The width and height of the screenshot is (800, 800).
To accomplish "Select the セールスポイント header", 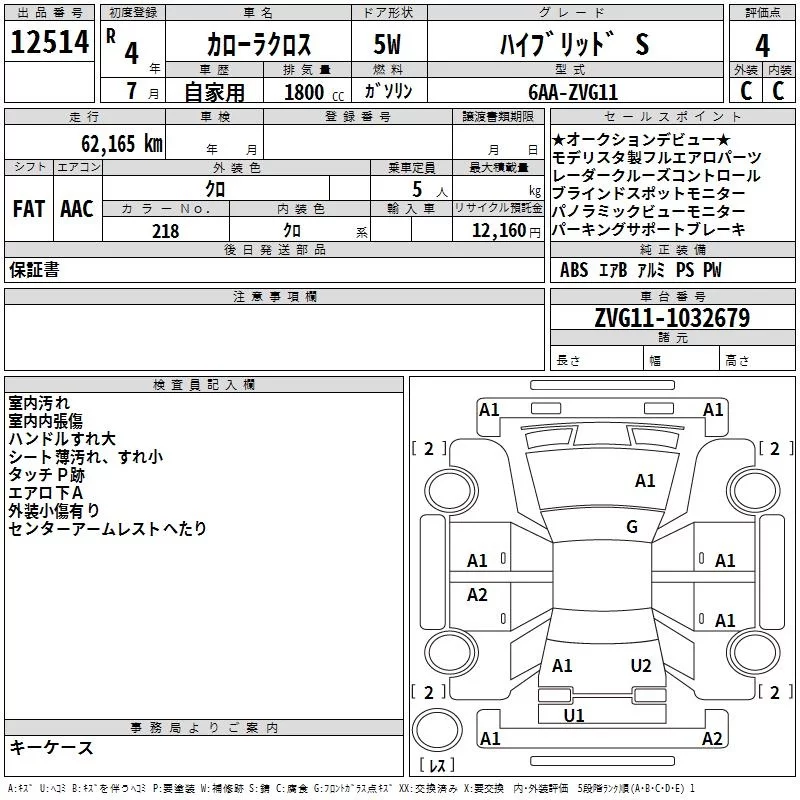I will point(672,116).
